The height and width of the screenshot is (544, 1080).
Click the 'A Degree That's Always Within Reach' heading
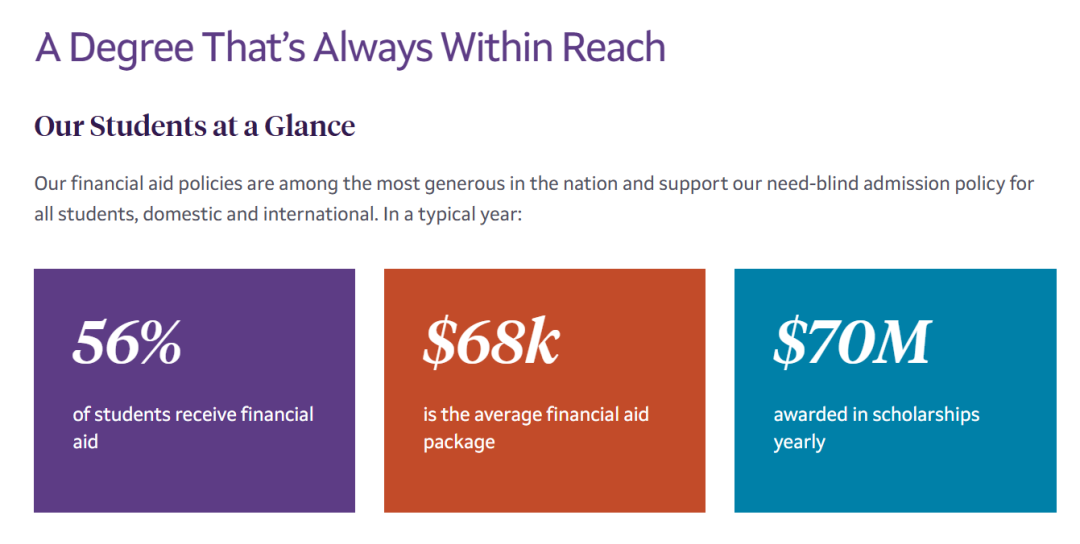tap(350, 48)
